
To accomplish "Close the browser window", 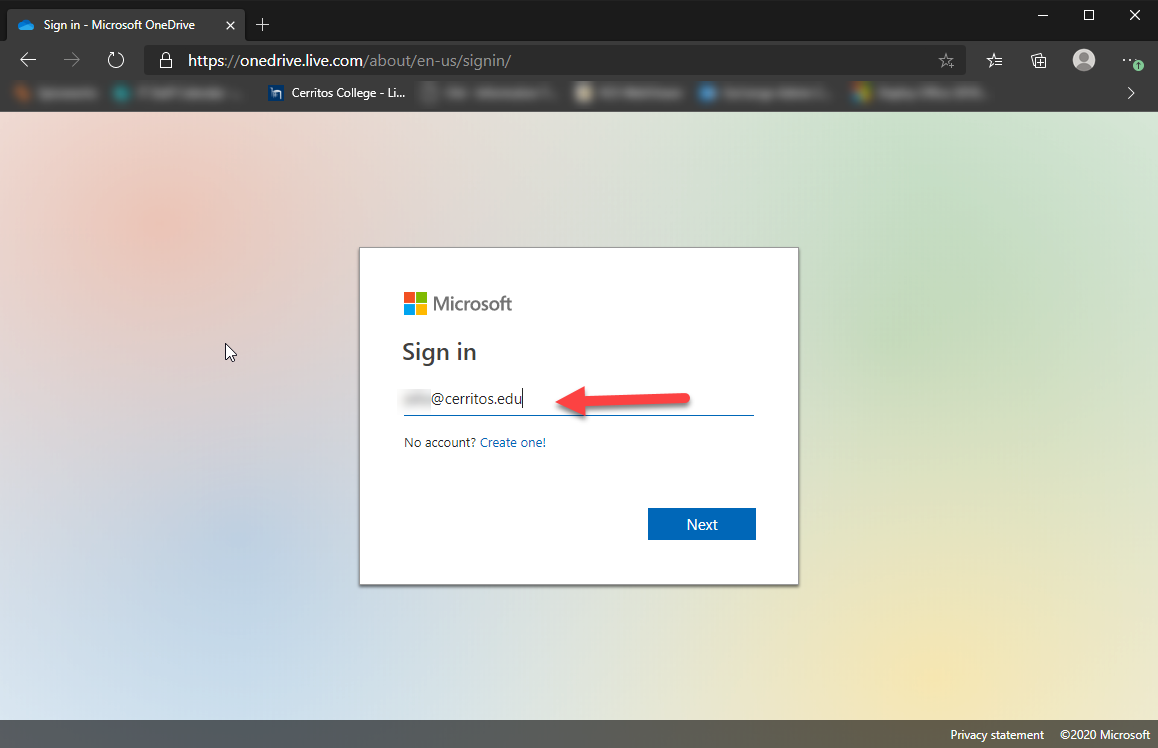I will pyautogui.click(x=1134, y=16).
